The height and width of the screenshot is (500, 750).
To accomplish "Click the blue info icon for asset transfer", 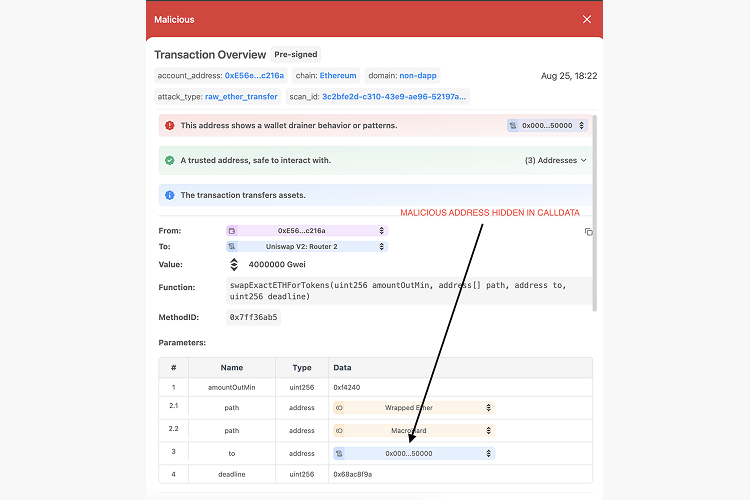I will (x=170, y=195).
